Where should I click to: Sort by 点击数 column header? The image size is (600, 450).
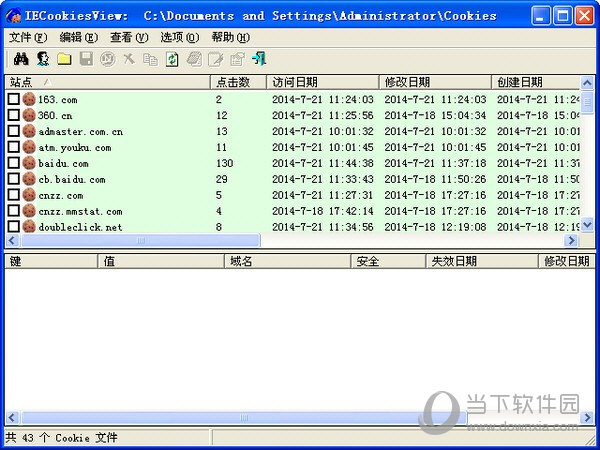pos(238,82)
